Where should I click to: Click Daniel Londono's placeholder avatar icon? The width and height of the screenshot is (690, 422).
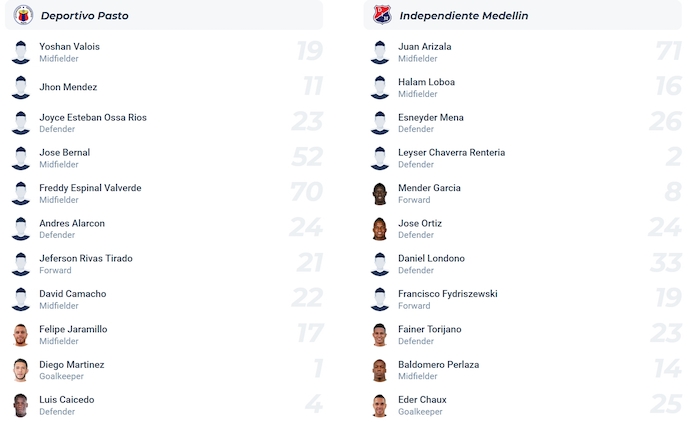[380, 265]
